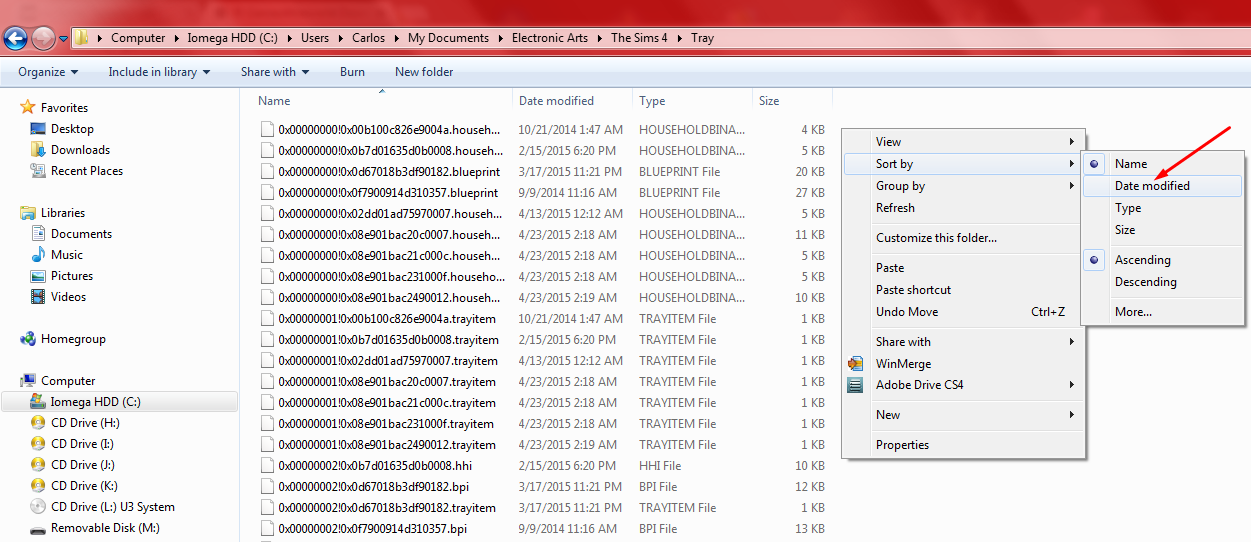1251x542 pixels.
Task: Select CD Drive (K:) icon
Action: tap(38, 486)
